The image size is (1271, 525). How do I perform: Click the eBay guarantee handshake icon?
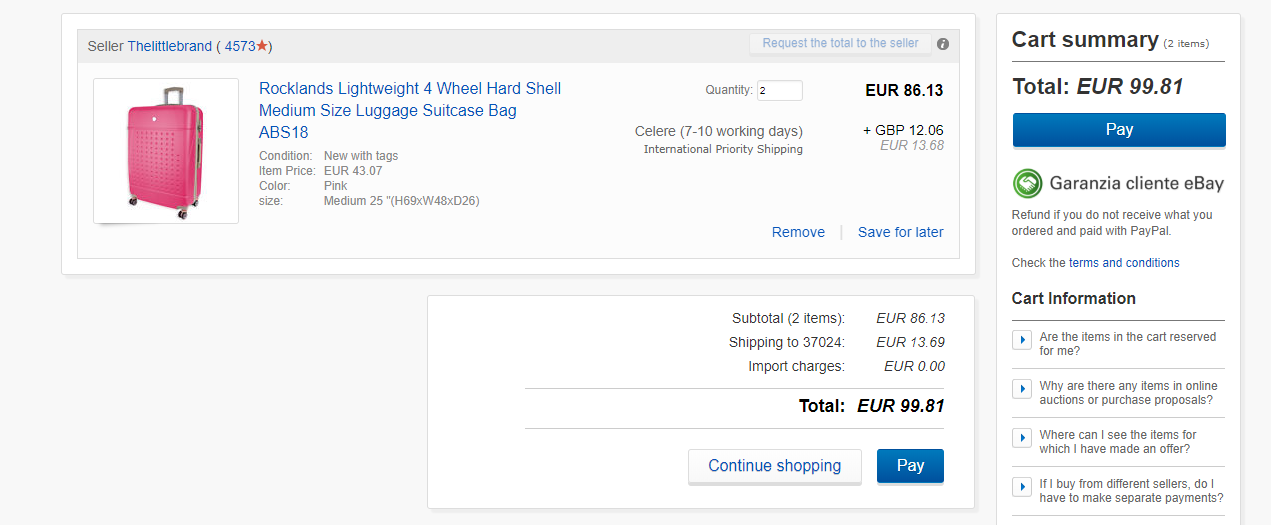pyautogui.click(x=1027, y=183)
